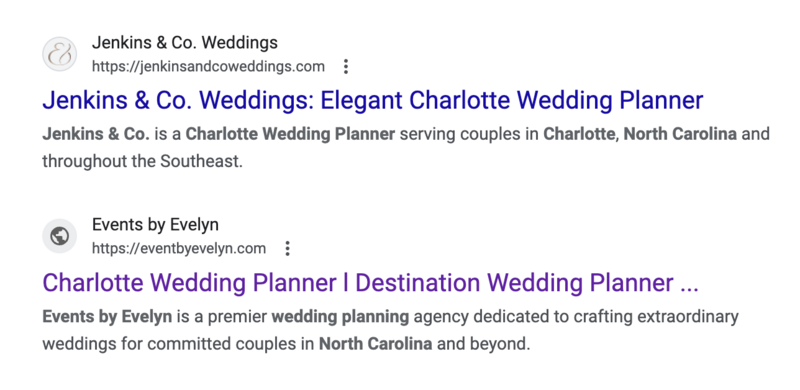This screenshot has height=390, width=800.
Task: Select the Events by Evelyn description snippet
Action: (x=390, y=330)
